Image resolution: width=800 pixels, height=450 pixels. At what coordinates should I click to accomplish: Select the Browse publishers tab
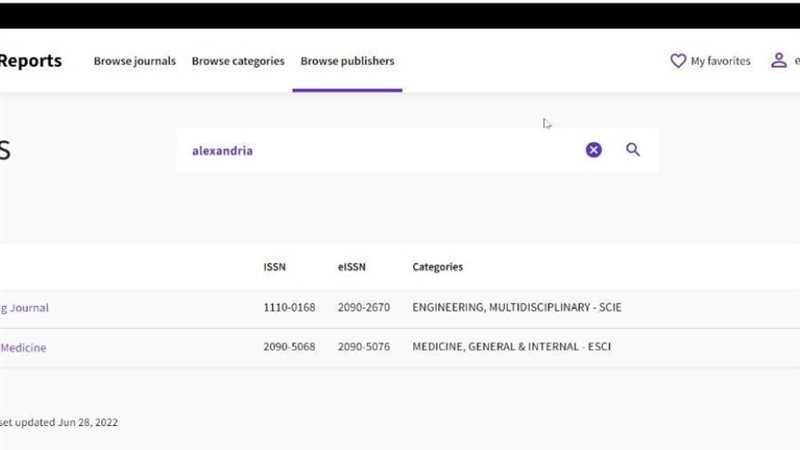click(347, 61)
